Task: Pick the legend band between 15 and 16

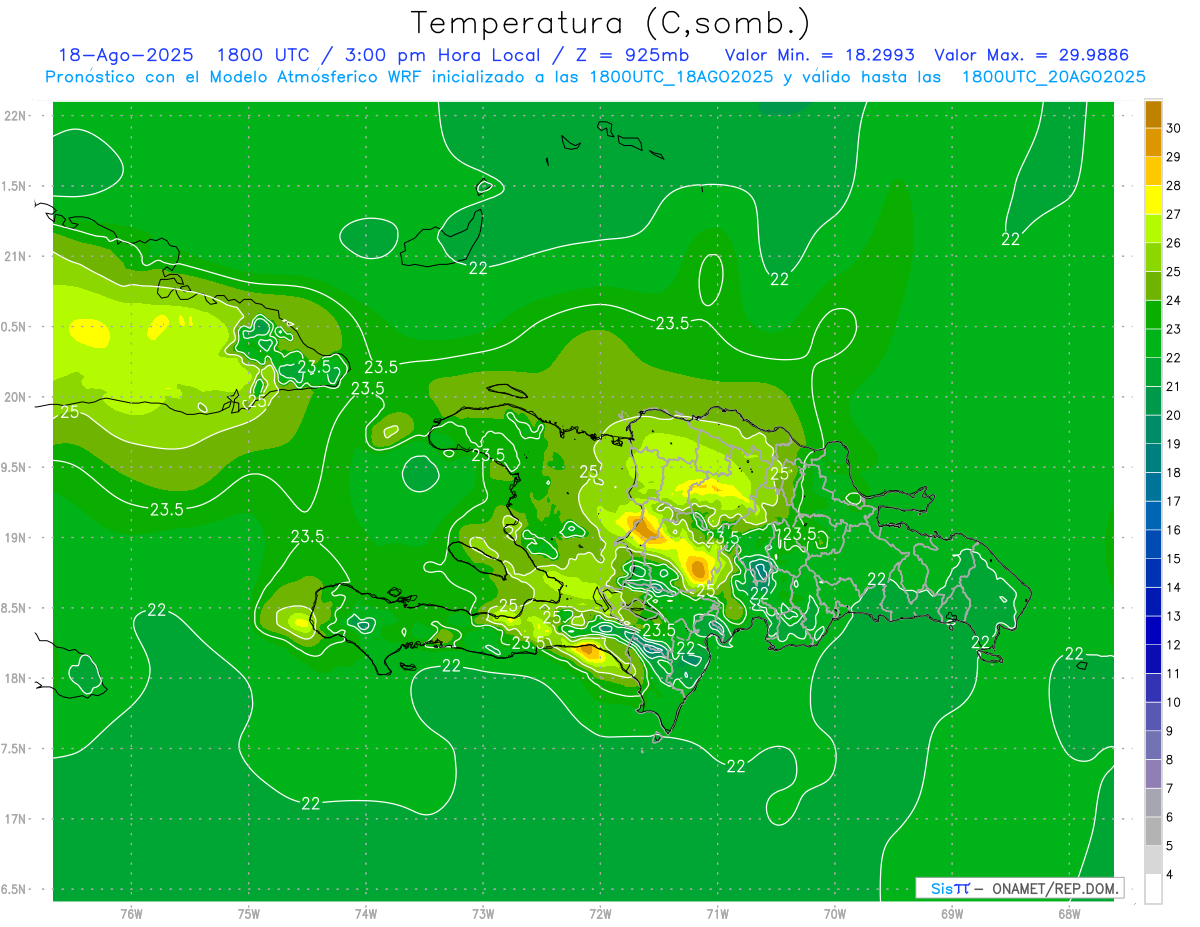Action: tap(1153, 544)
